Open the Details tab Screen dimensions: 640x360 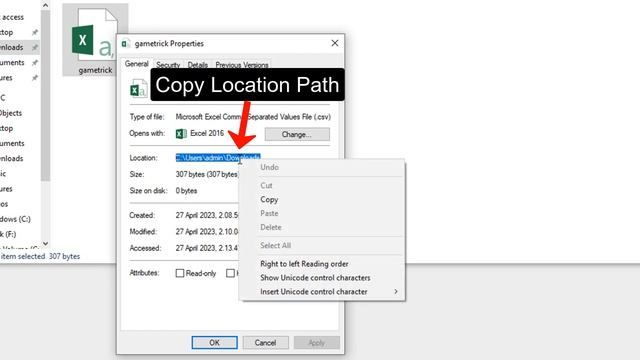point(198,65)
